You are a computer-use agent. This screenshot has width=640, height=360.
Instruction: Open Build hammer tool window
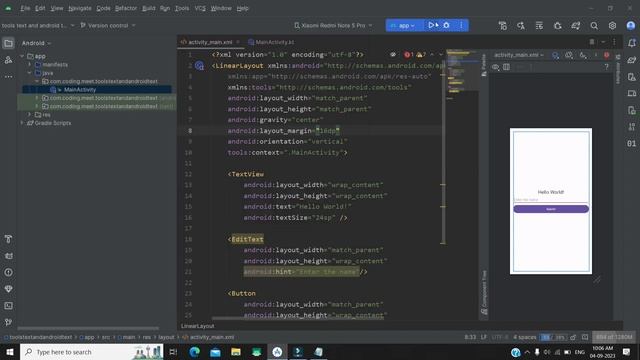[8, 239]
